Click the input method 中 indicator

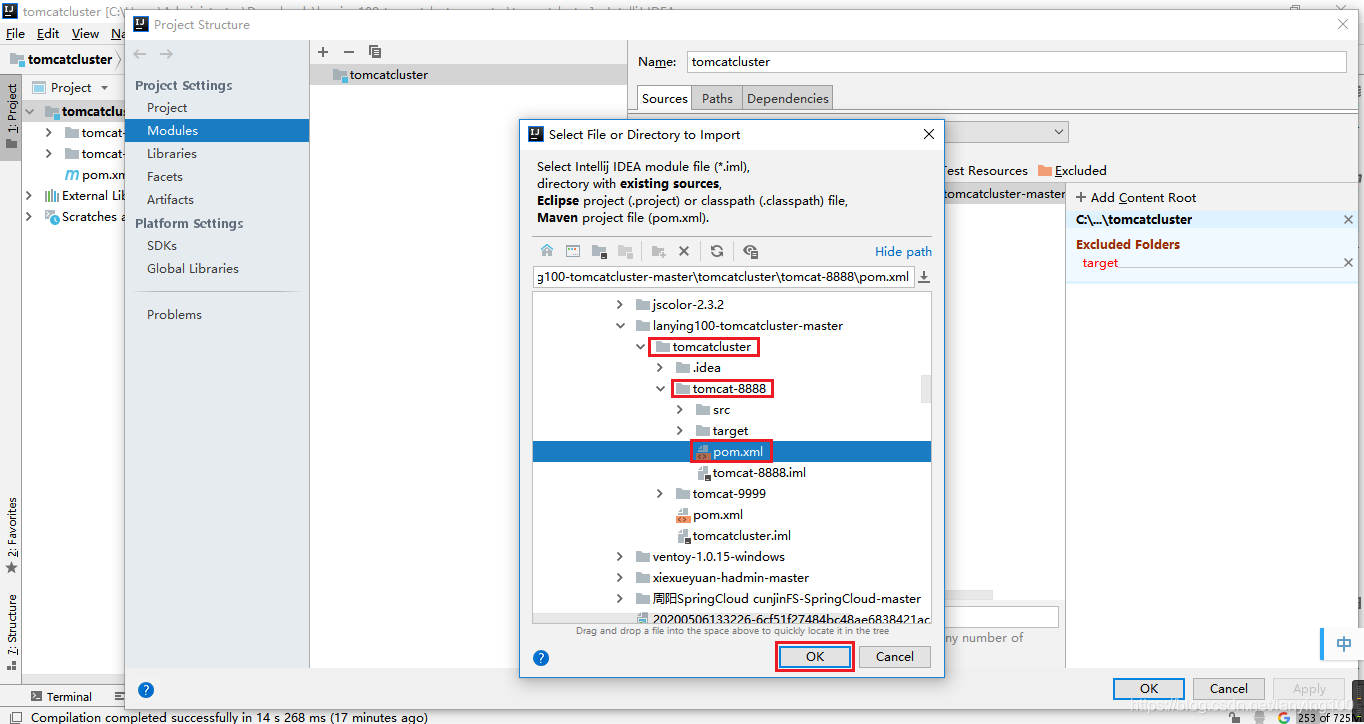click(1344, 644)
